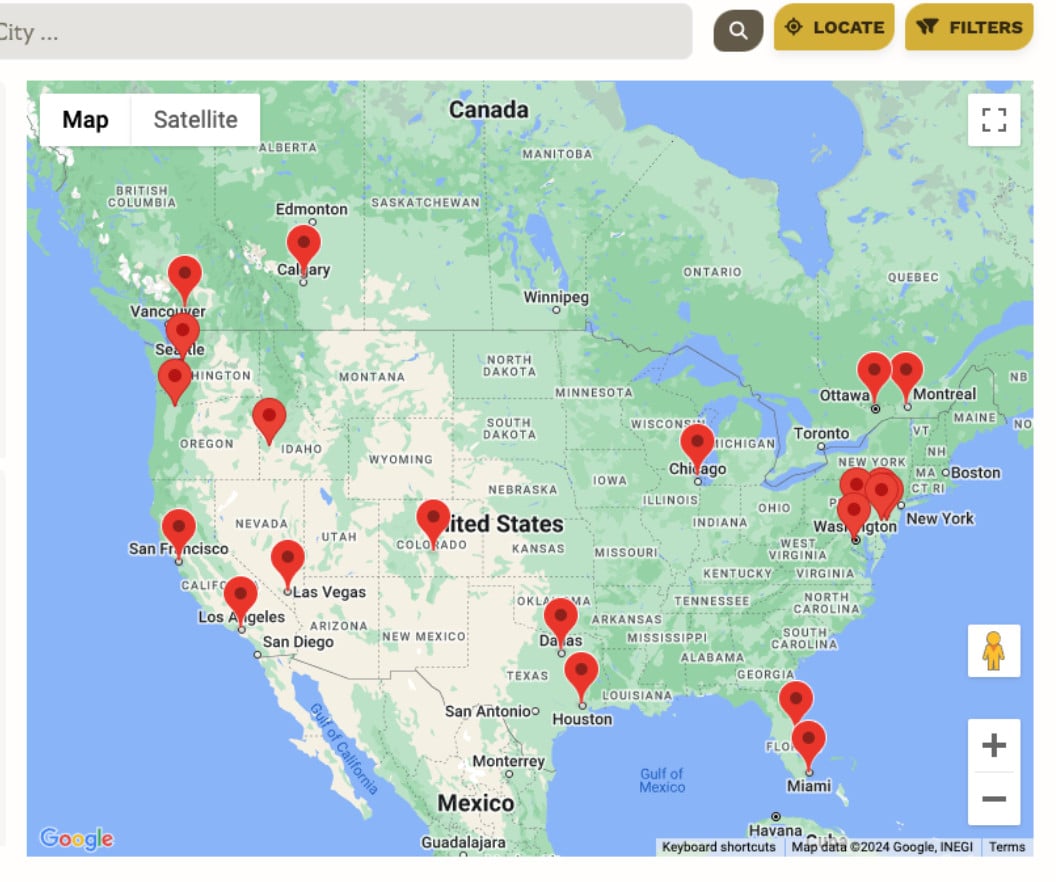Open the Las Vegas location marker
Image resolution: width=1056 pixels, height=882 pixels.
click(x=287, y=561)
